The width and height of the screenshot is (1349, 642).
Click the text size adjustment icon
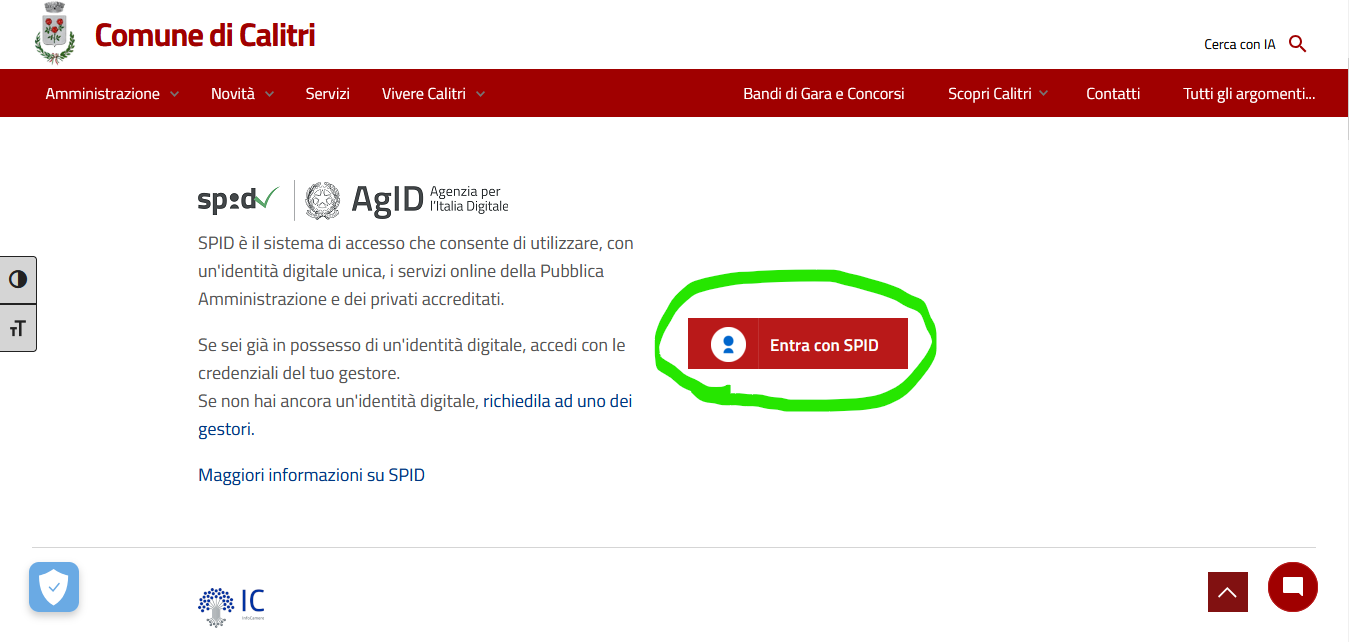pyautogui.click(x=18, y=328)
